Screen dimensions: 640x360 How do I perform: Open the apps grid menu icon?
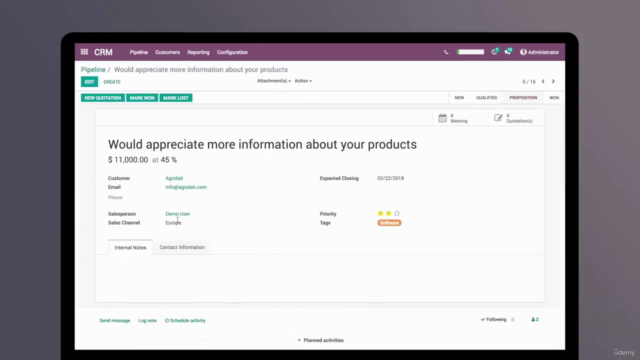click(x=84, y=52)
